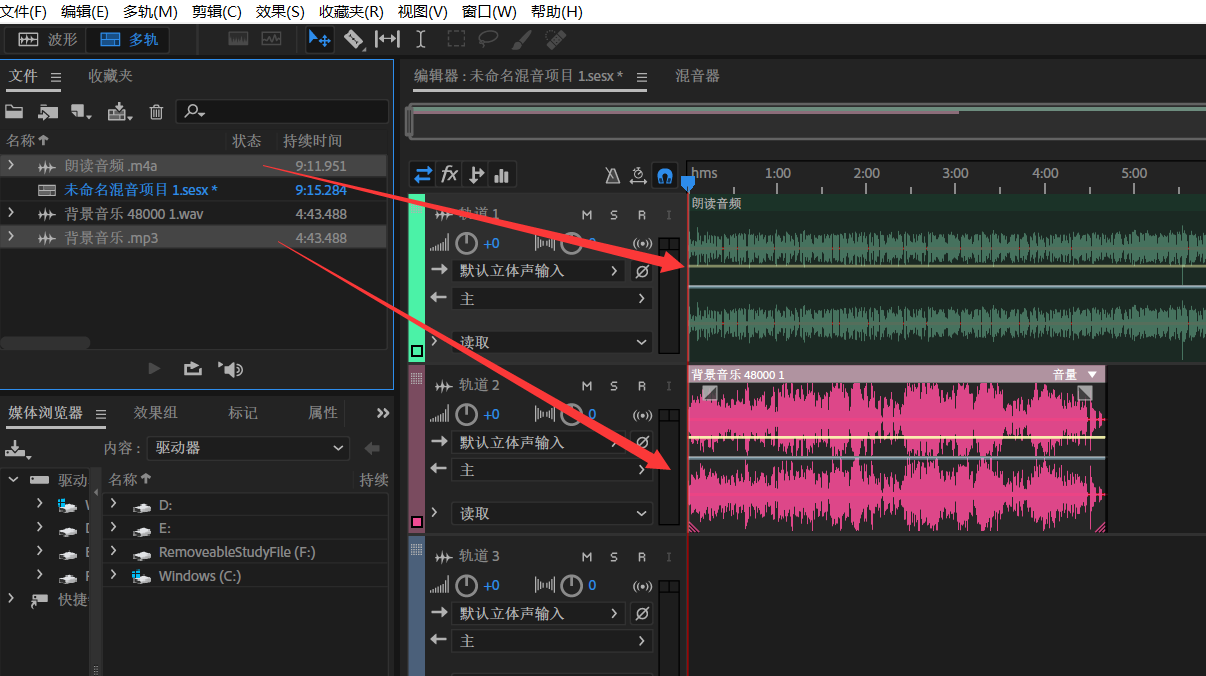This screenshot has height=676, width=1206.
Task: Open Editor panel menu icon
Action: point(642,76)
